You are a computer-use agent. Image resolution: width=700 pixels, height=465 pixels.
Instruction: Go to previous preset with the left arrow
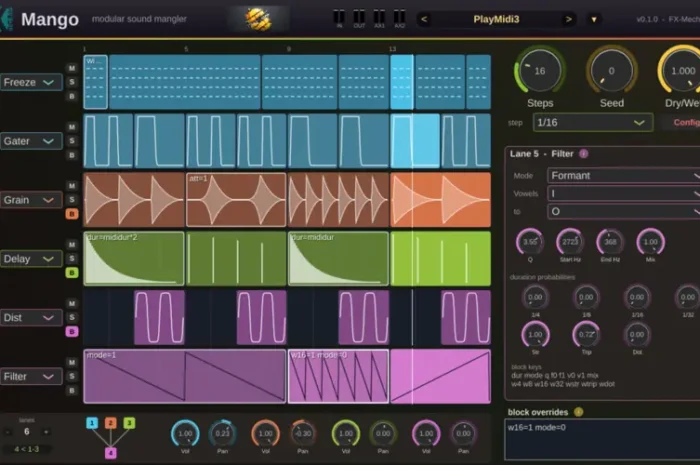point(424,19)
